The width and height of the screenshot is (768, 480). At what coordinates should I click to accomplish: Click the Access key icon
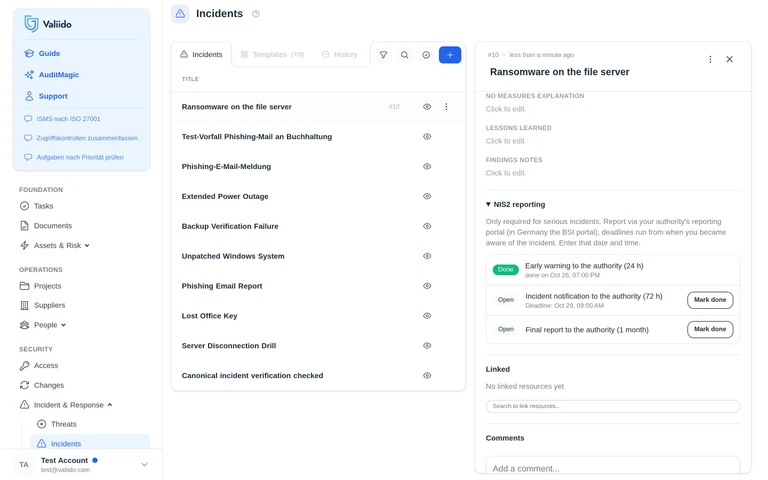[24, 365]
